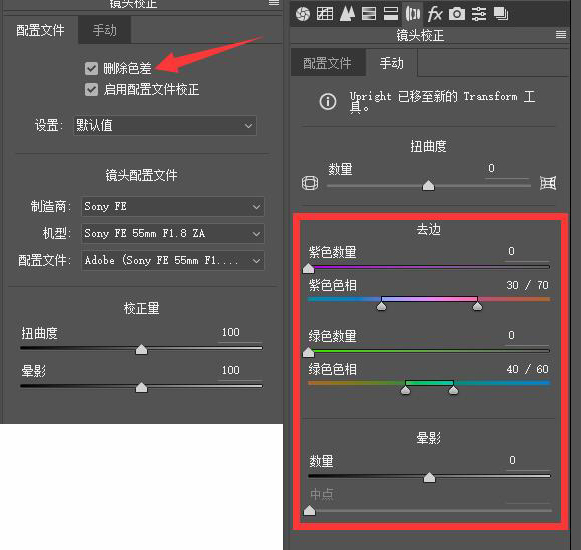Click the 绿色数量 slider handle

pos(308,352)
